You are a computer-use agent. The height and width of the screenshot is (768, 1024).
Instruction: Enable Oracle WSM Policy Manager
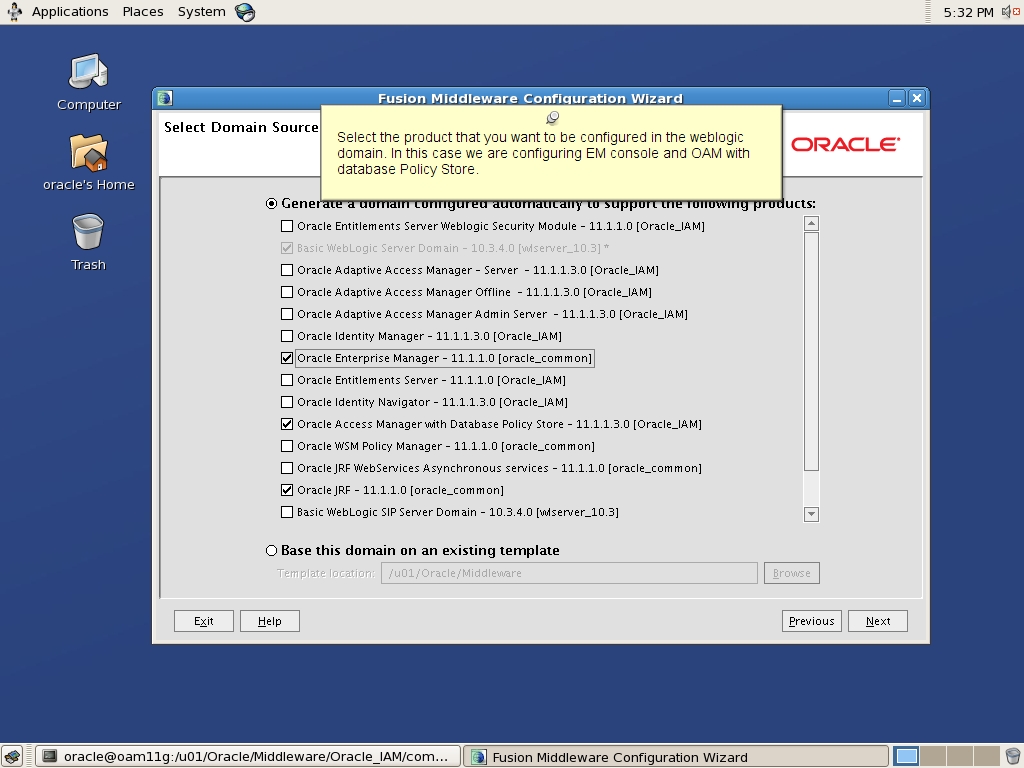pos(285,446)
